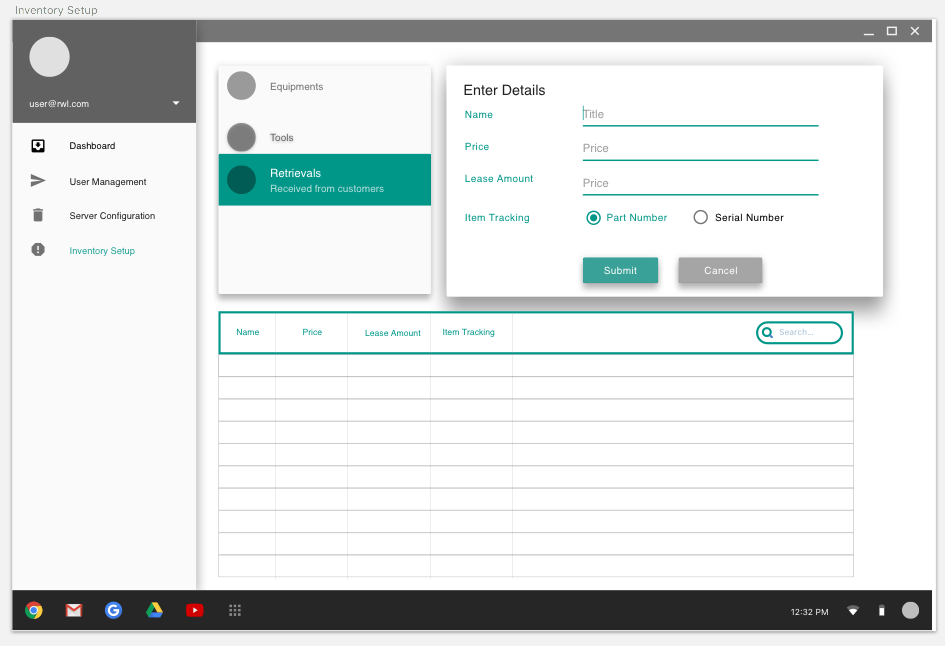Select the Part Number radio button

[x=593, y=217]
